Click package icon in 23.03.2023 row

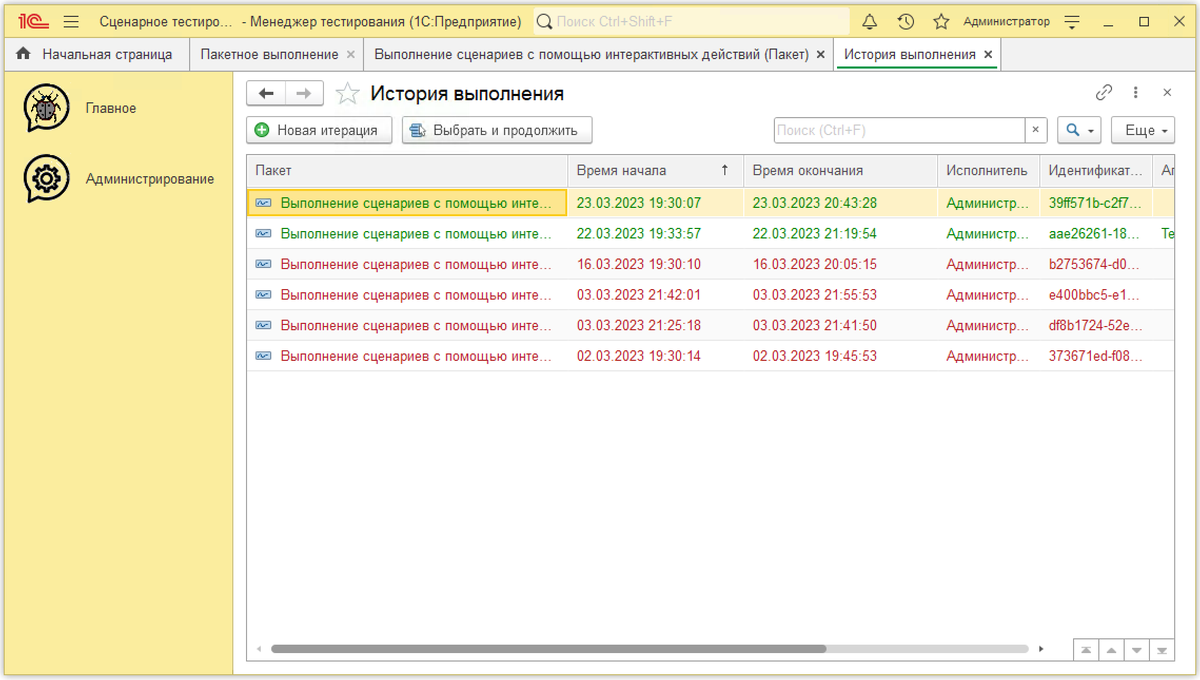tap(263, 203)
